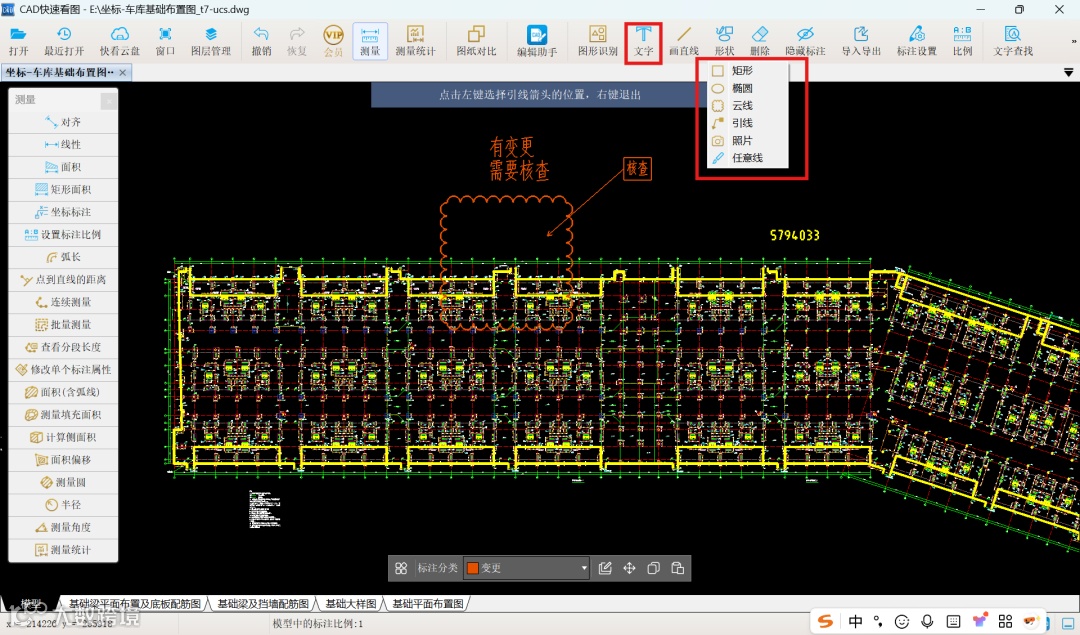This screenshot has height=635, width=1080.
Task: Open 文字查找 text search
Action: click(x=1013, y=41)
